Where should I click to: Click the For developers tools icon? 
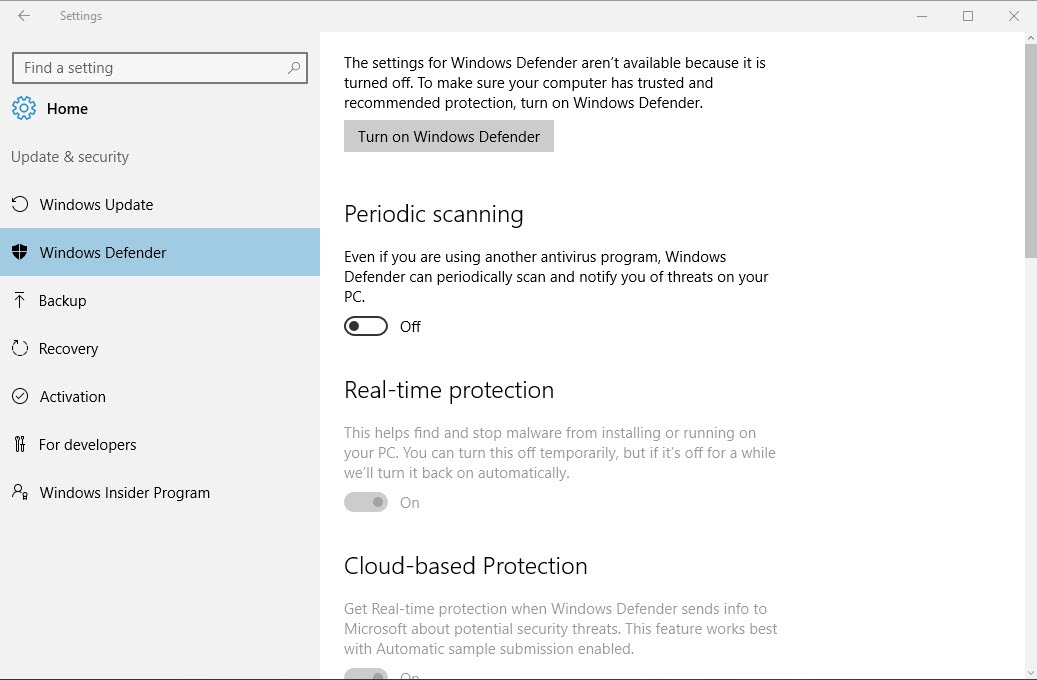[20, 445]
